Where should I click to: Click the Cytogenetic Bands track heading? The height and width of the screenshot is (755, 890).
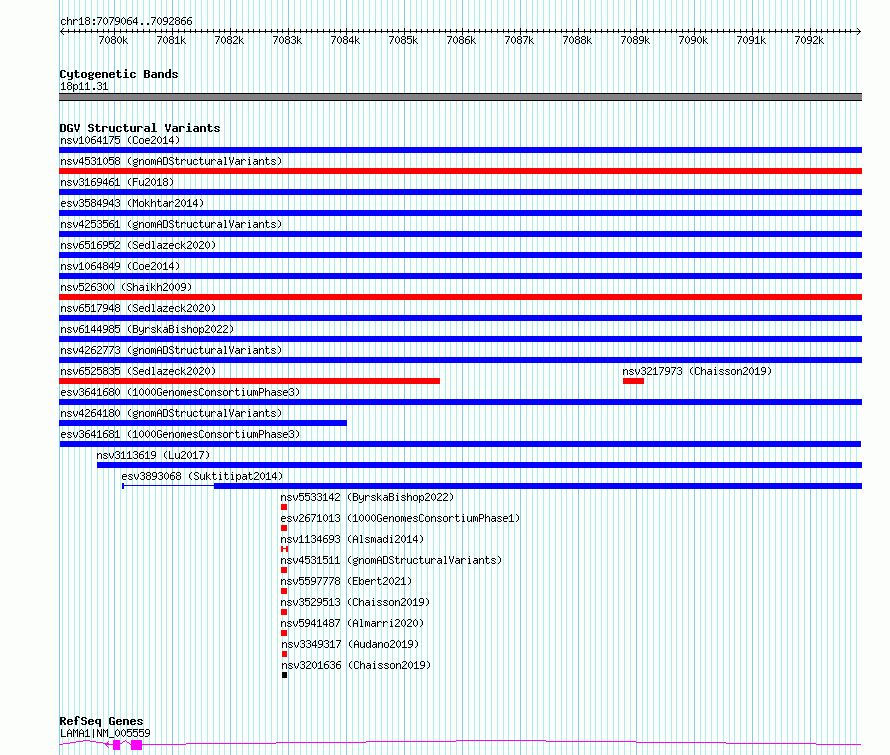click(119, 74)
